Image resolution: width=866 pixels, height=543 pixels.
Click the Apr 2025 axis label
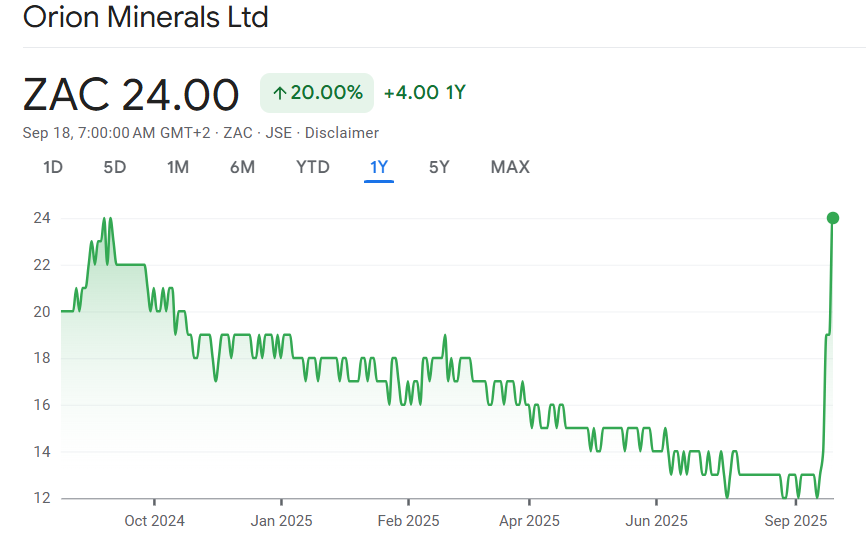click(530, 521)
